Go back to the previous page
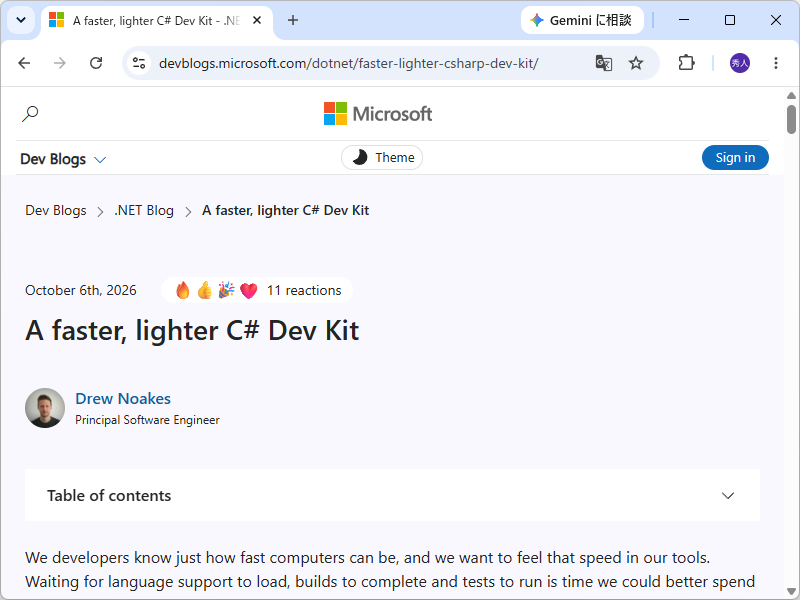 24,63
